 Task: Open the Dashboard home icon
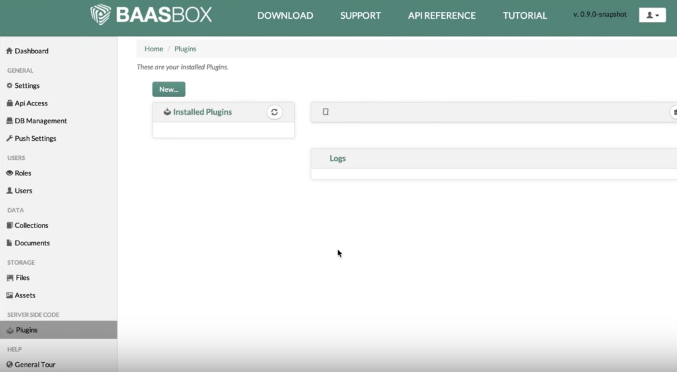(x=9, y=51)
